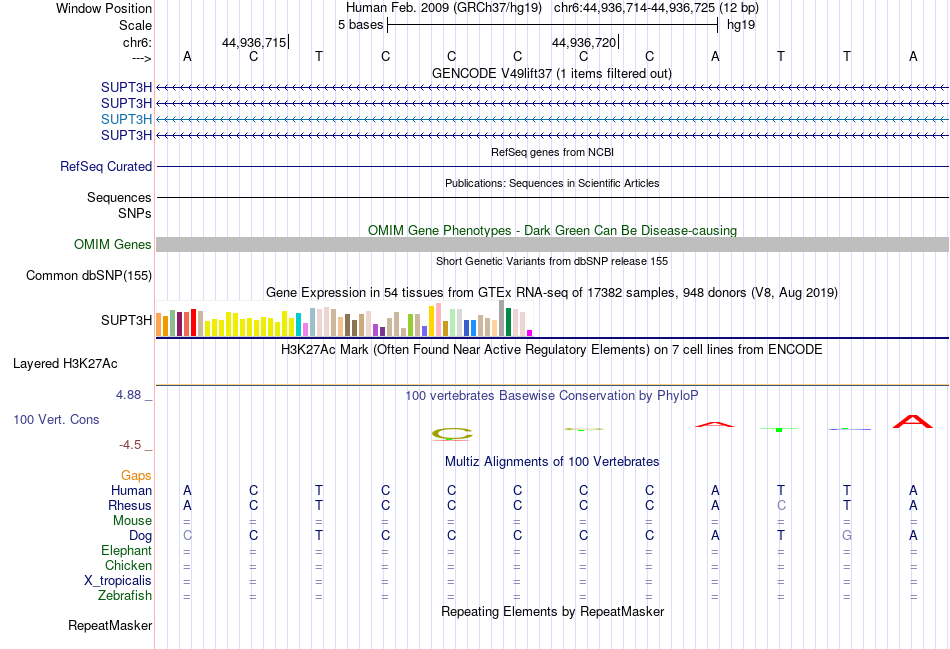
Task: Click the OMIM Genes track label
Action: tap(113, 244)
